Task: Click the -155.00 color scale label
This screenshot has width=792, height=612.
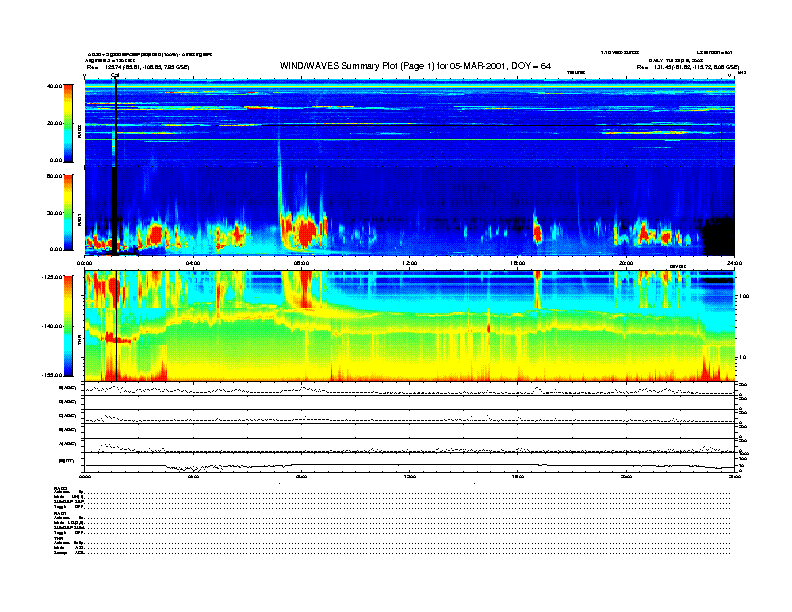Action: (52, 375)
